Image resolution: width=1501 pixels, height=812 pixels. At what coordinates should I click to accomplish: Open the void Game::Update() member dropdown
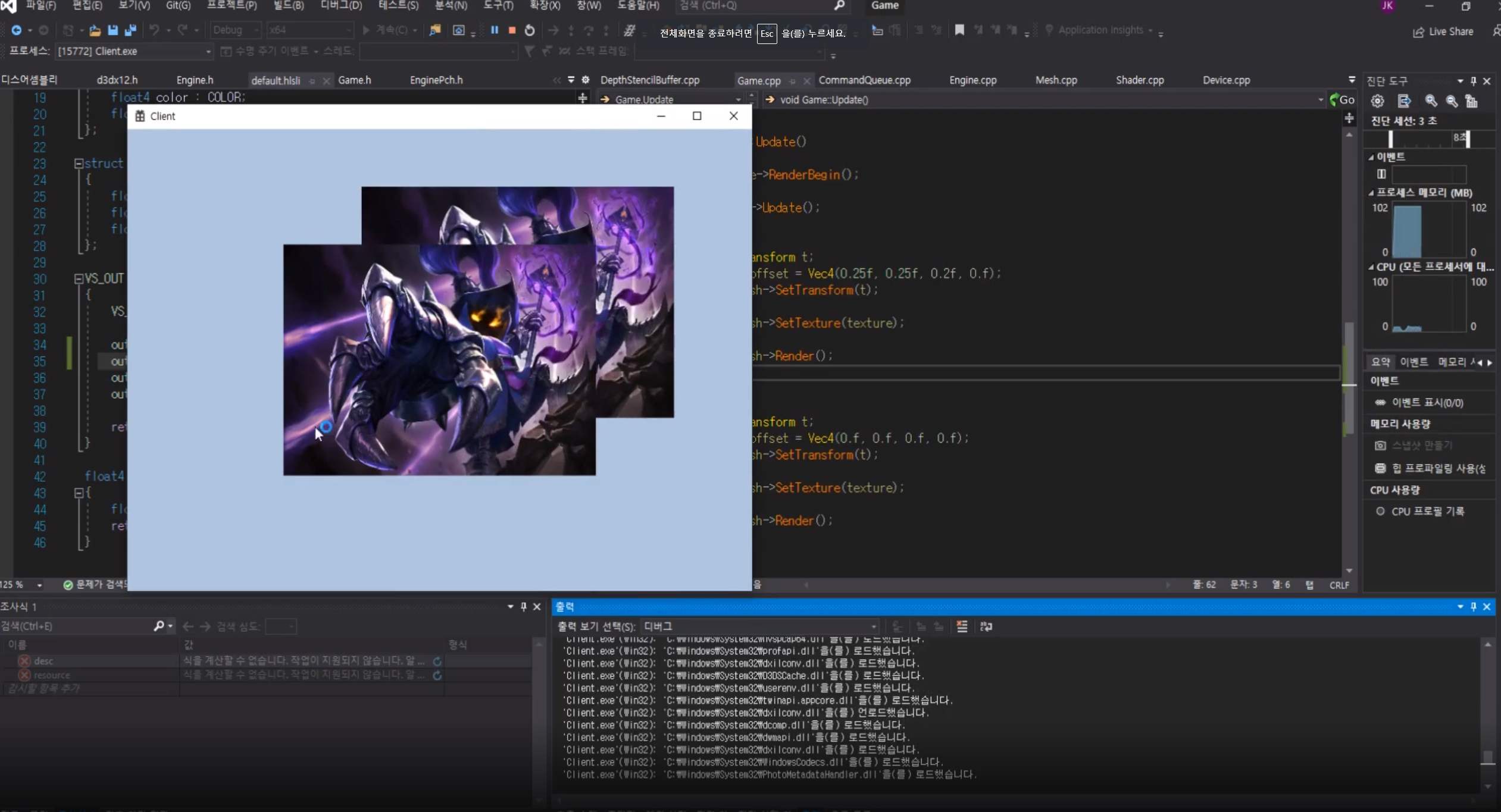(1044, 99)
